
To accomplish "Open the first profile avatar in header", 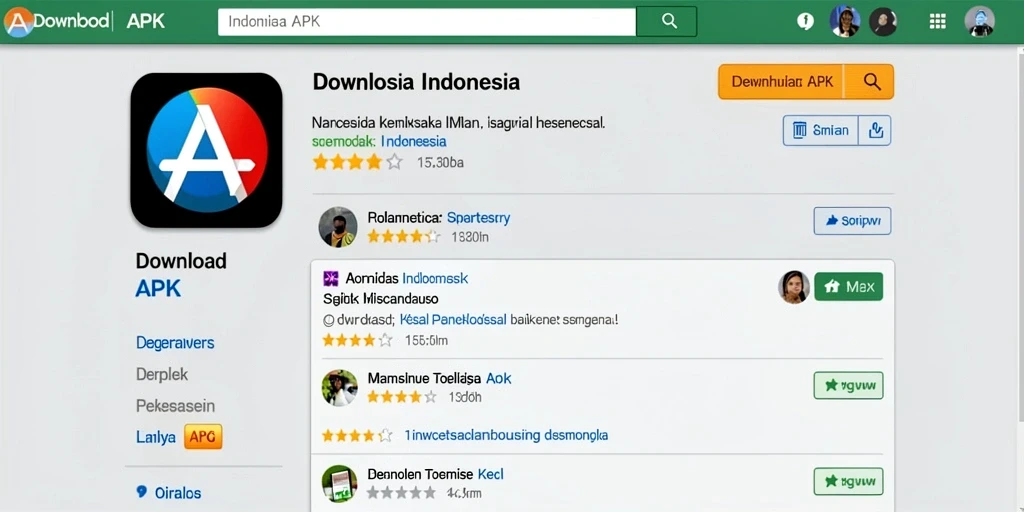I will click(x=844, y=22).
